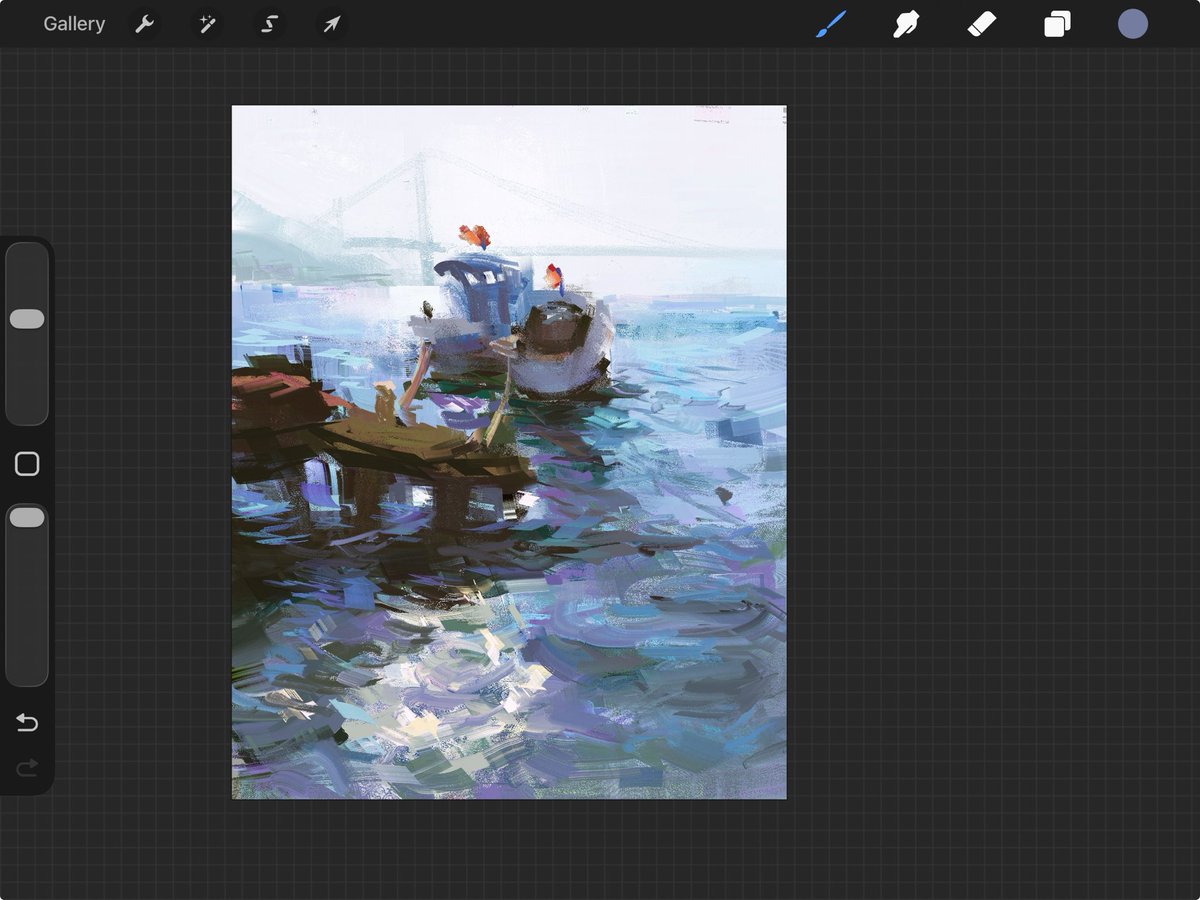
Task: Select the Brush tool
Action: point(831,24)
